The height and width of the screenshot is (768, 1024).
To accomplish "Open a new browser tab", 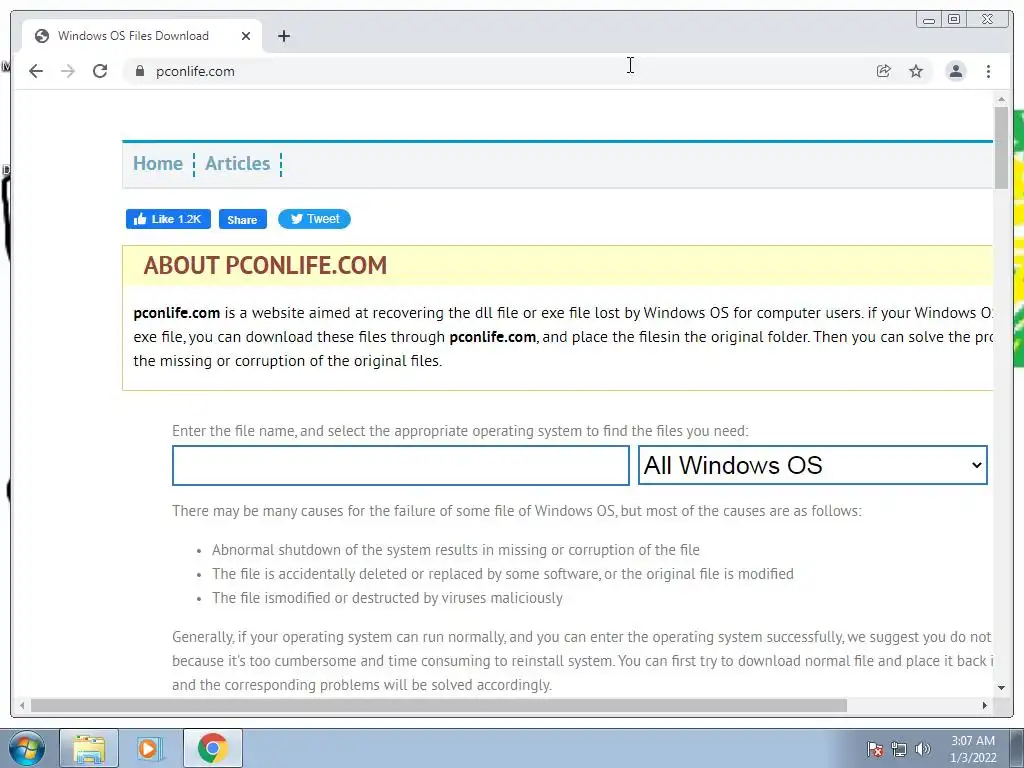I will [283, 36].
